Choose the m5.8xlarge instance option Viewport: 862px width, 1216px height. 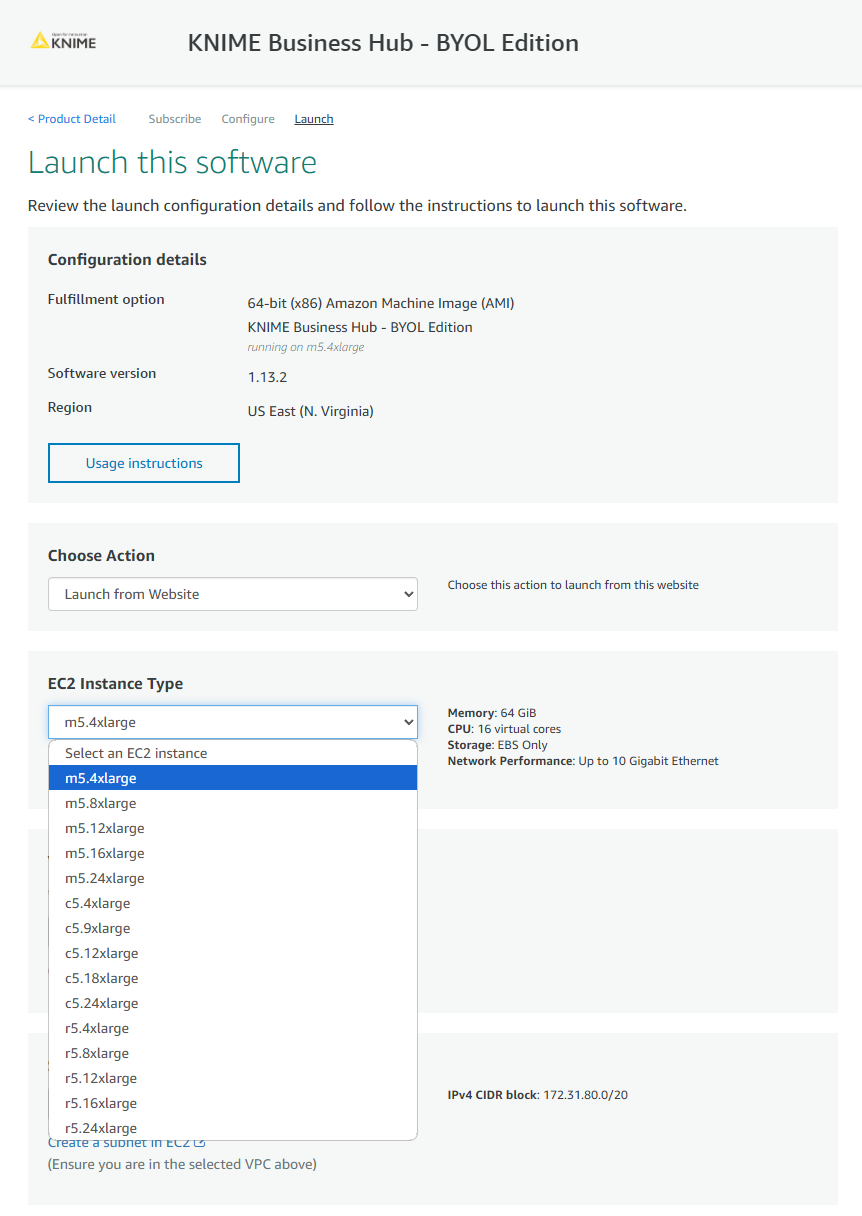click(233, 803)
